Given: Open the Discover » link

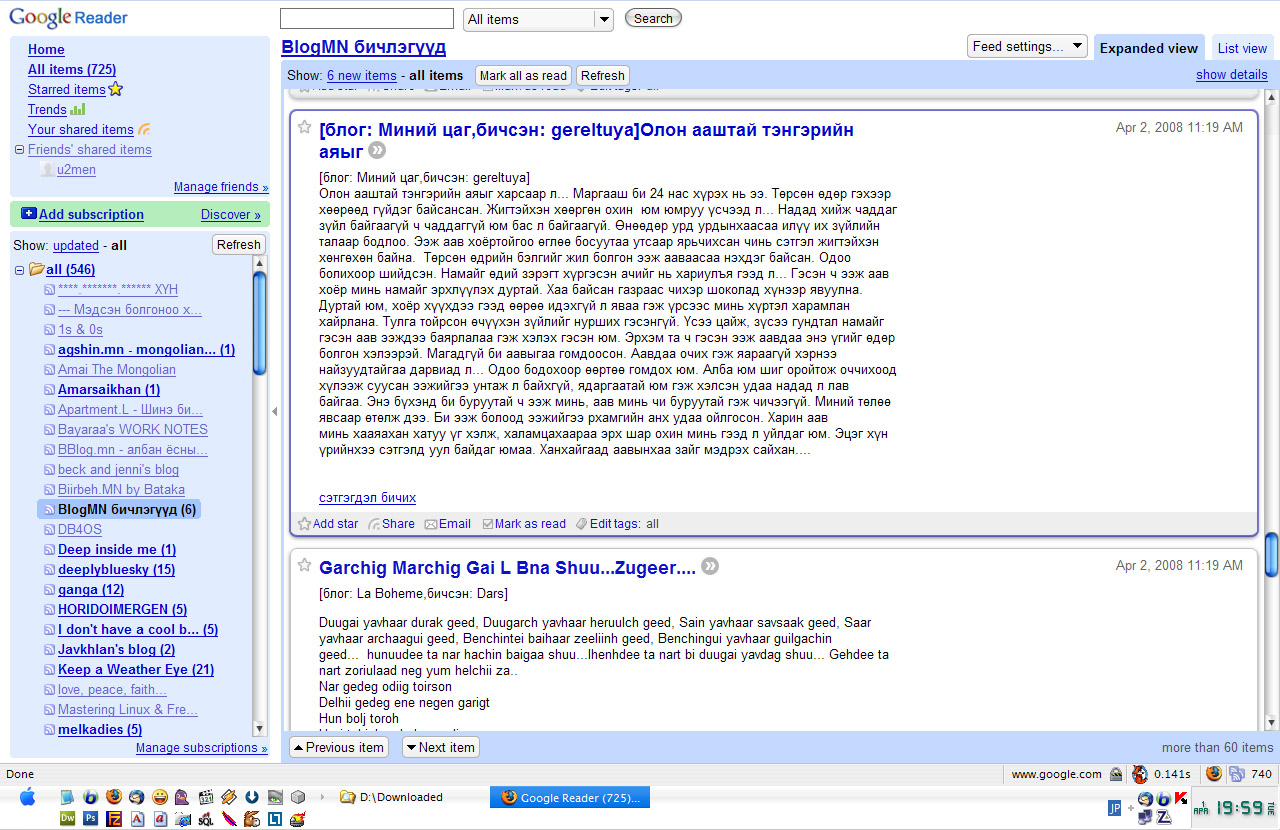Looking at the screenshot, I should (230, 214).
